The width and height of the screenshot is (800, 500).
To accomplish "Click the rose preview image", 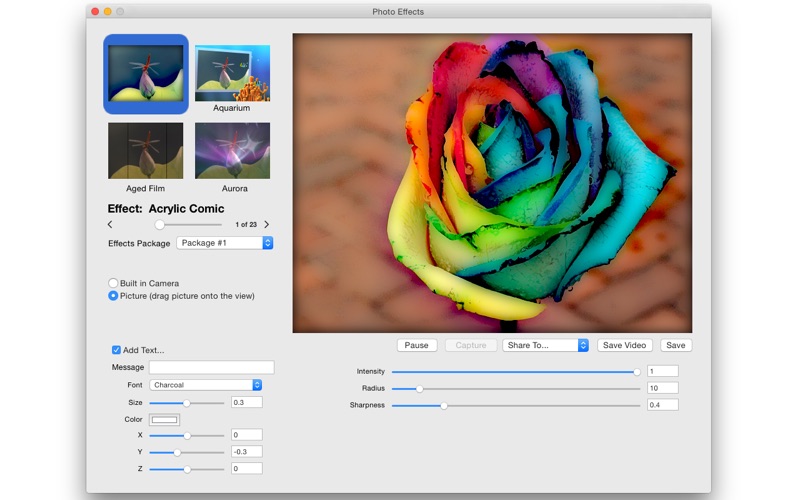I will [492, 183].
